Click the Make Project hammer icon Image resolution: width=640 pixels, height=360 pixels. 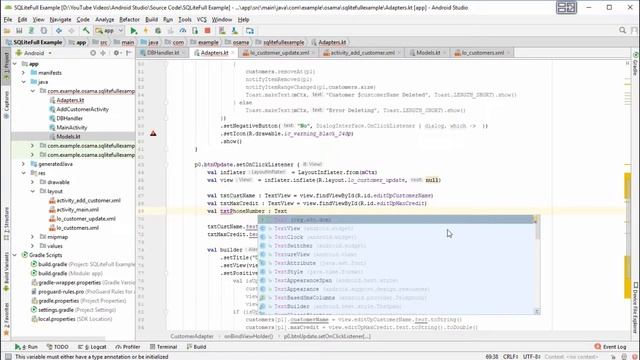86,31
